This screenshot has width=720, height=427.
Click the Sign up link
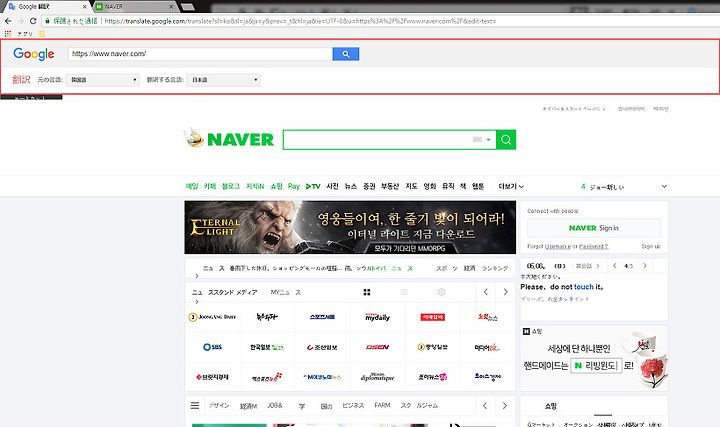point(651,247)
